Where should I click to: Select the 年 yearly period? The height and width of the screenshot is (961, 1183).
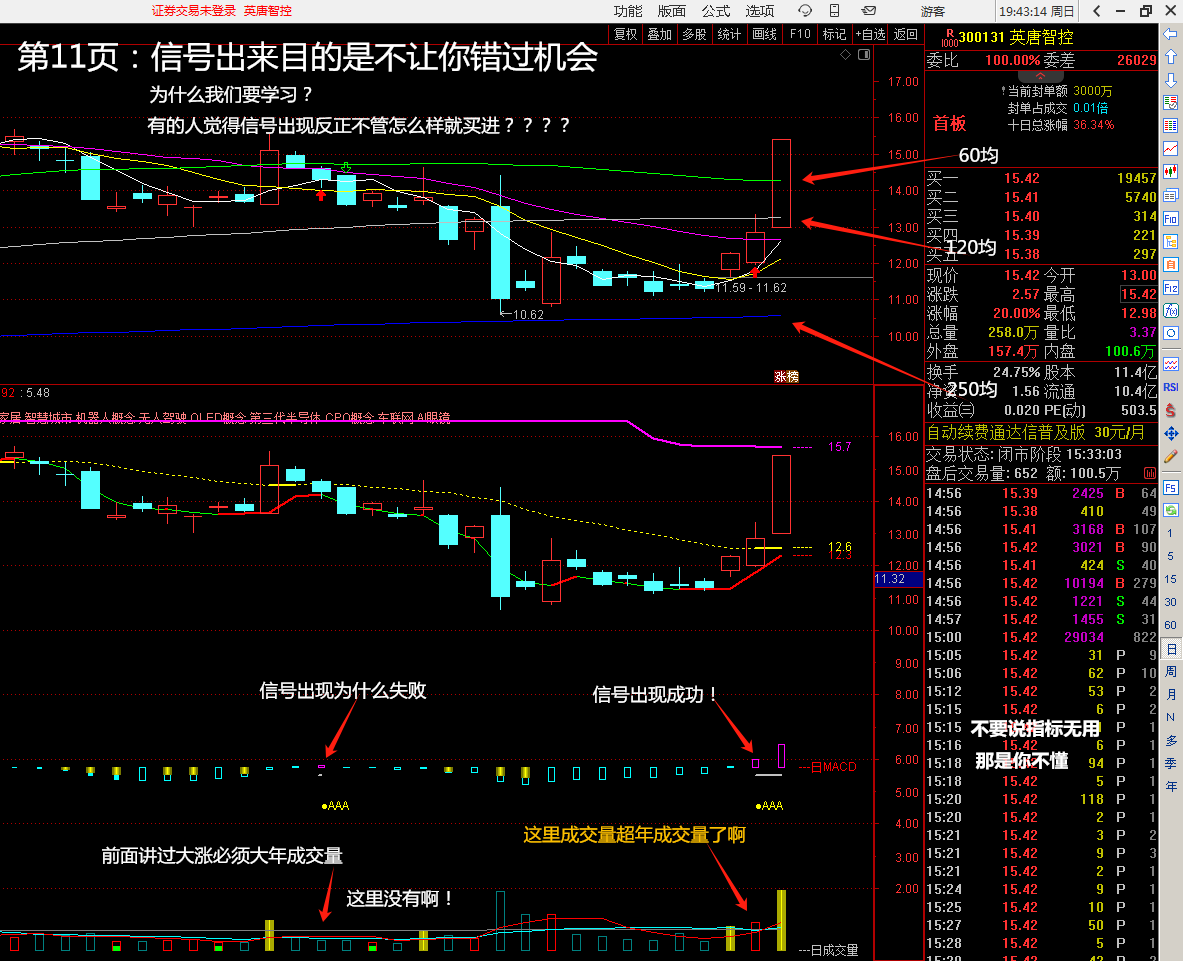coord(1170,786)
